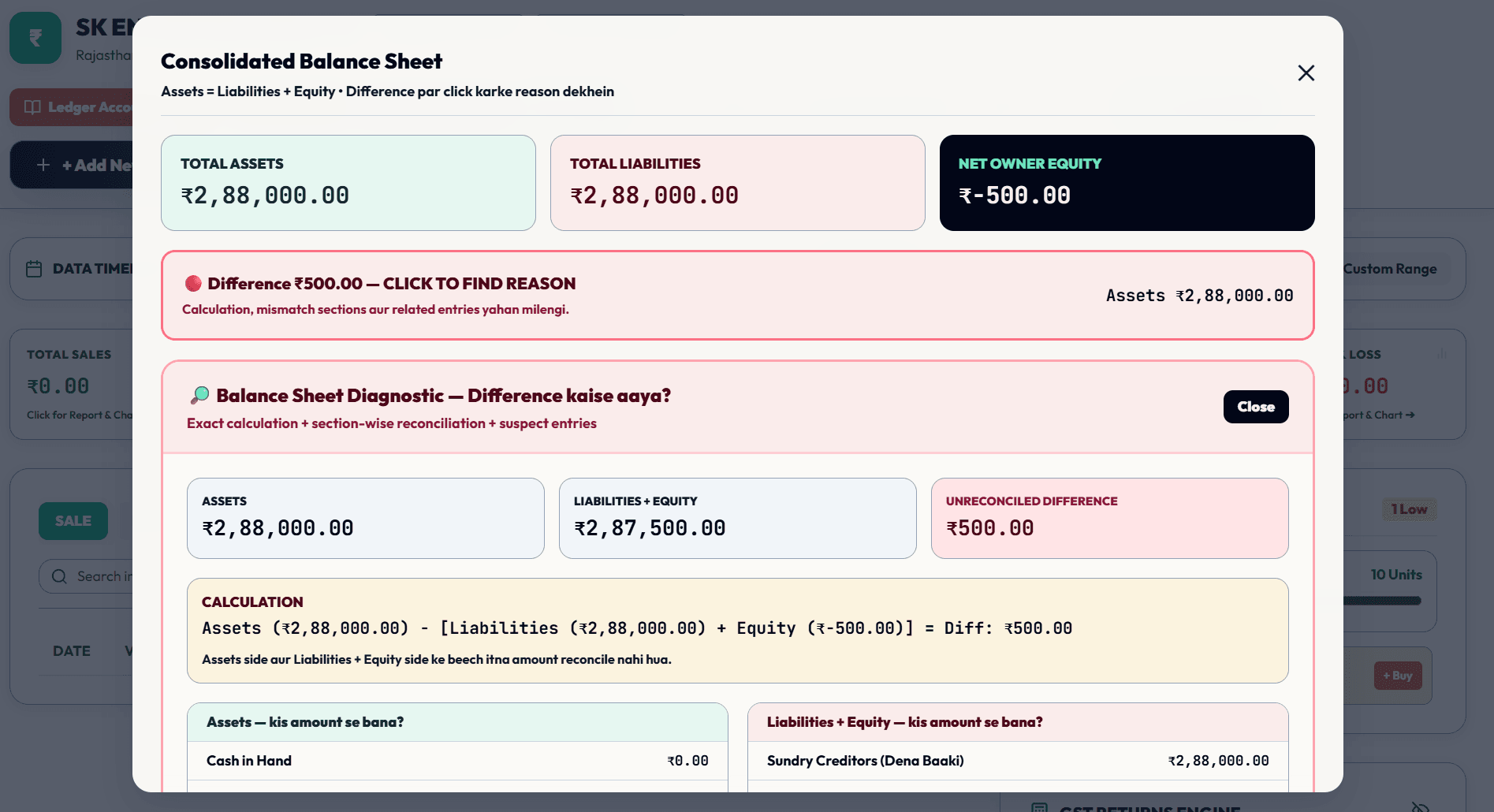Viewport: 1494px width, 812px height.
Task: Click the plus icon on Add New button
Action: [x=43, y=165]
